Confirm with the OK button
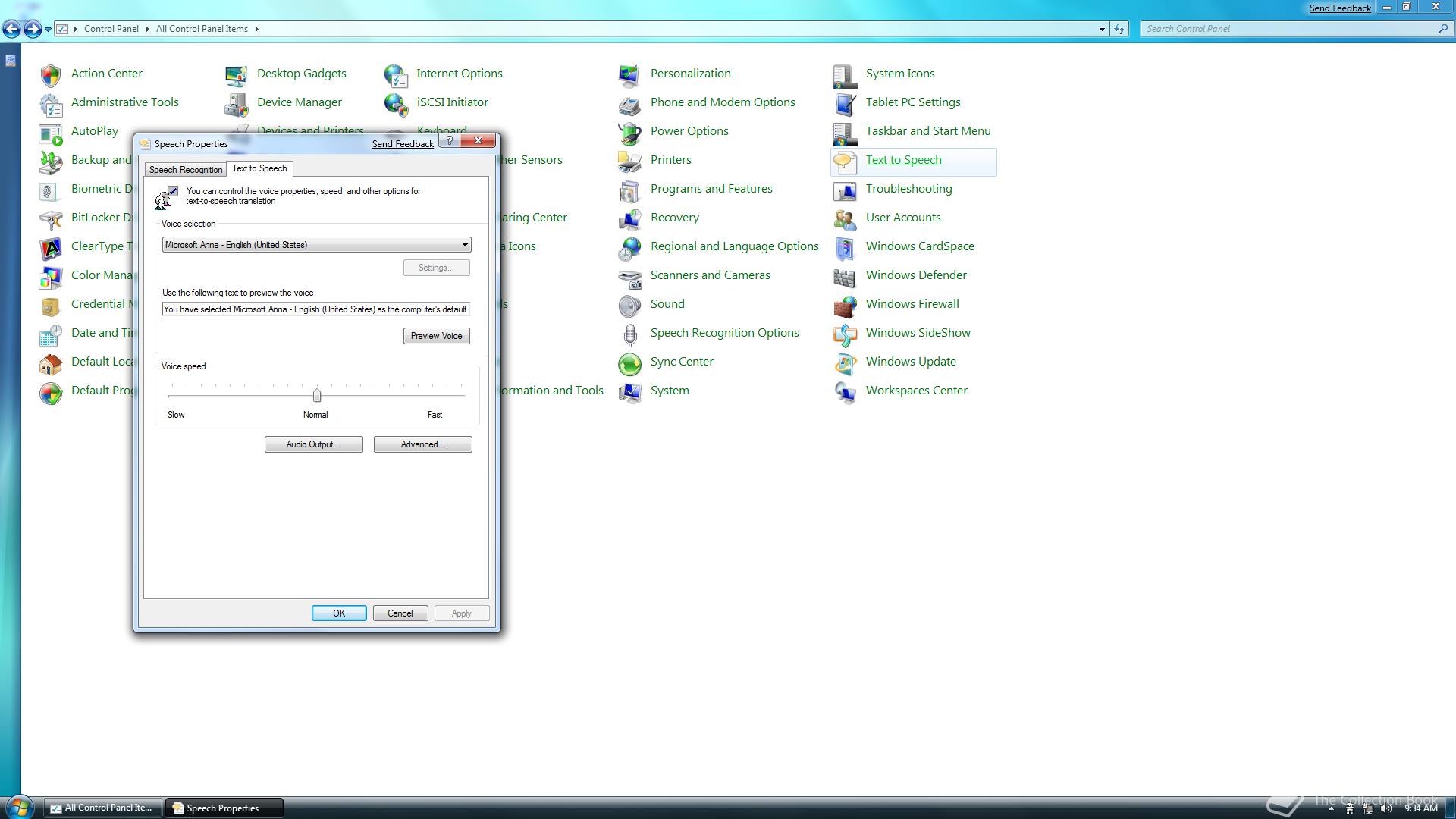Viewport: 1456px width, 819px height. click(x=339, y=613)
